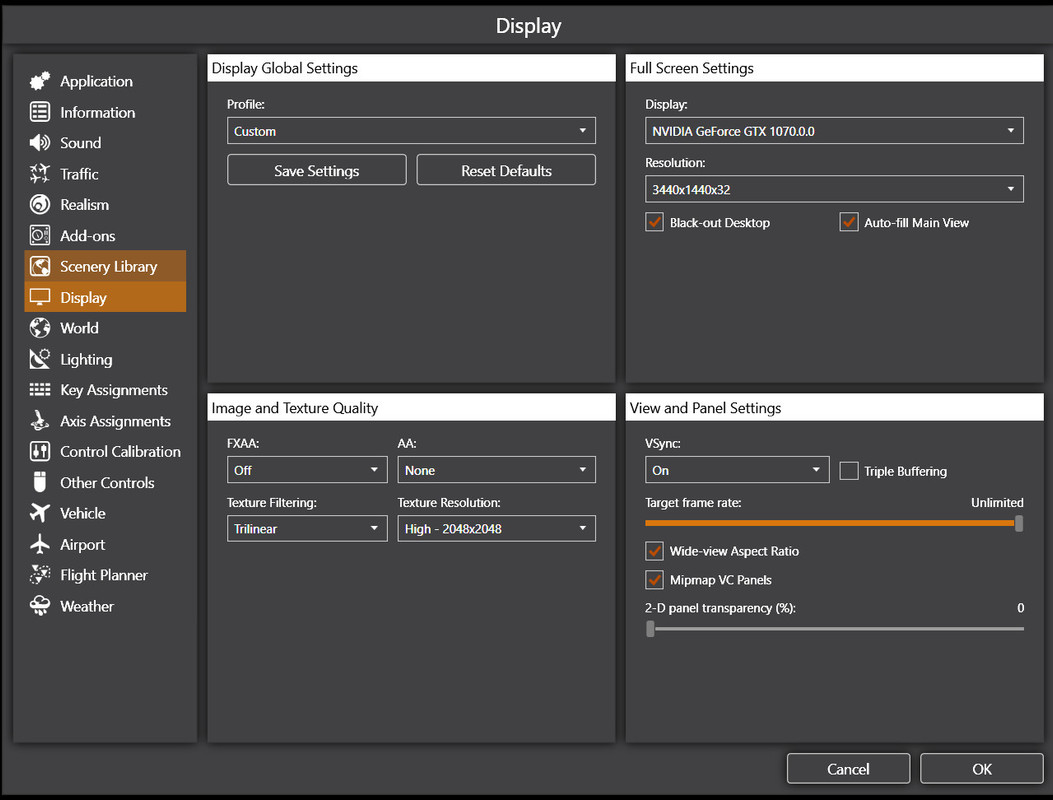Click the Information list icon

click(x=40, y=112)
